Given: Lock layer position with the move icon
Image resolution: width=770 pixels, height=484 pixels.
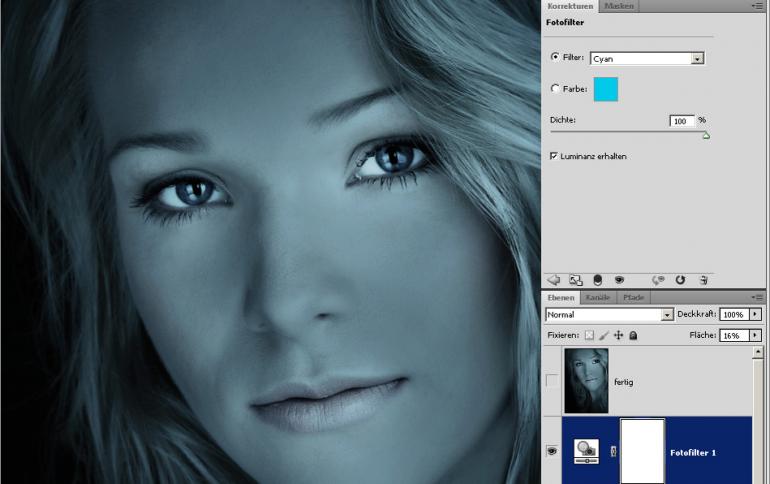Looking at the screenshot, I should pos(619,335).
